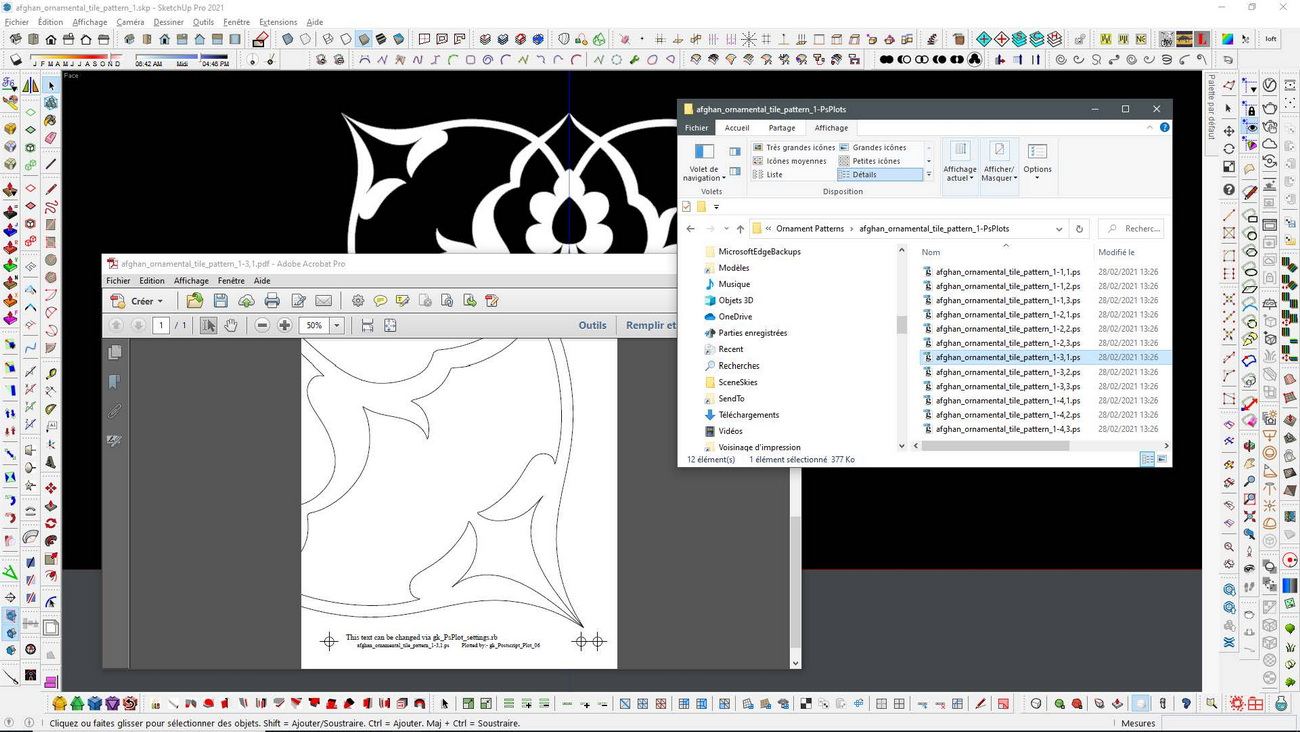Zoom out with Acrobat minus button
Image resolution: width=1300 pixels, height=732 pixels.
[262, 325]
